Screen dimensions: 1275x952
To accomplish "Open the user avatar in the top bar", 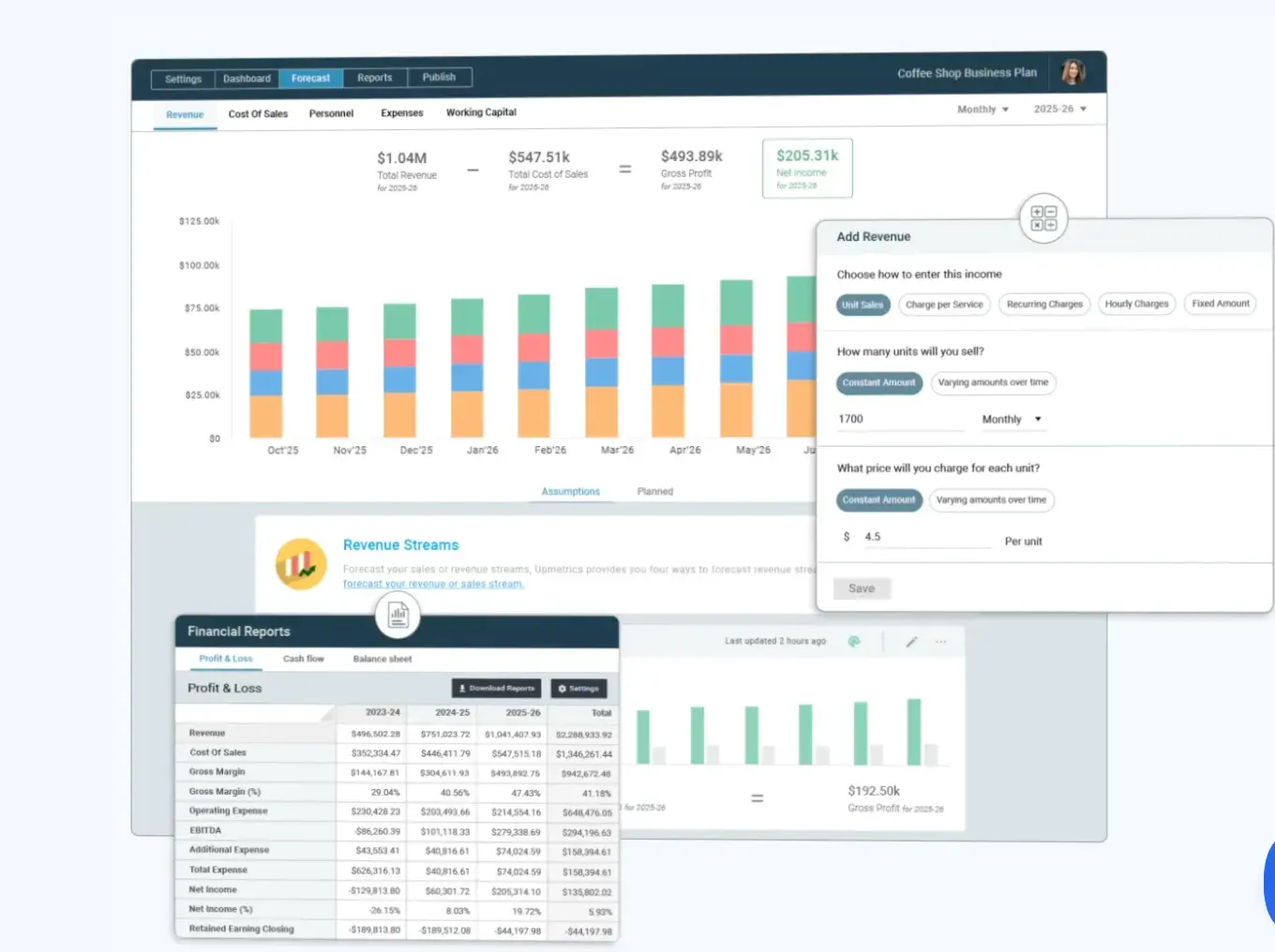I will [x=1072, y=71].
